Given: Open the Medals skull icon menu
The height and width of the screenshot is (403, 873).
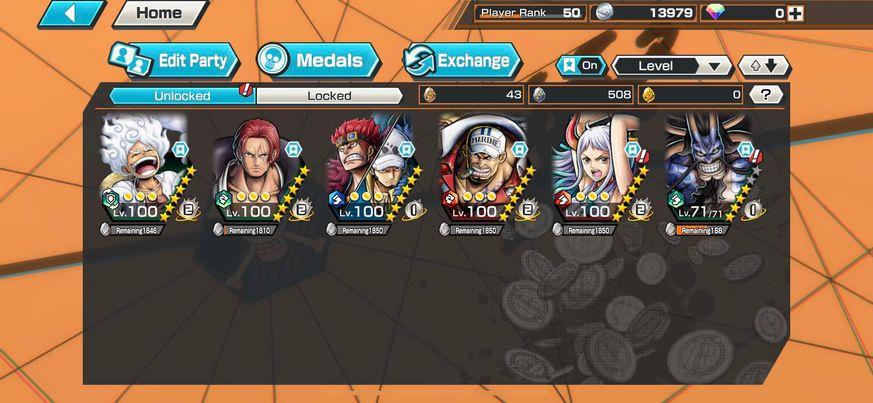Looking at the screenshot, I should point(318,60).
